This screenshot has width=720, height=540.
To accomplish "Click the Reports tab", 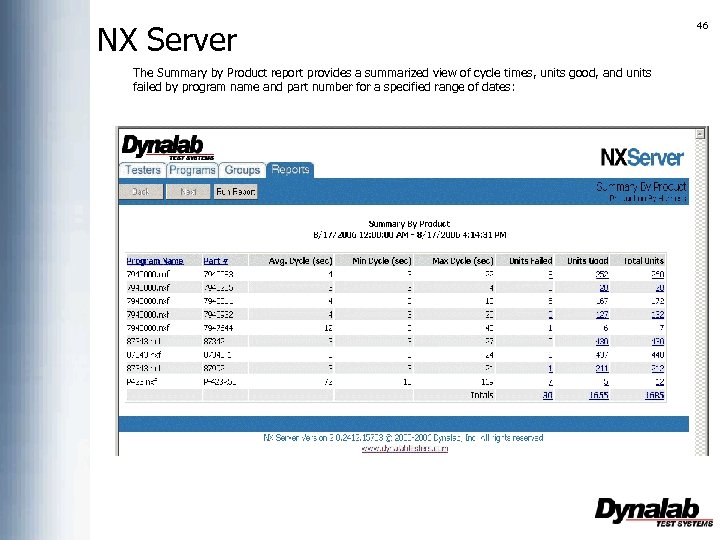I will pyautogui.click(x=290, y=170).
